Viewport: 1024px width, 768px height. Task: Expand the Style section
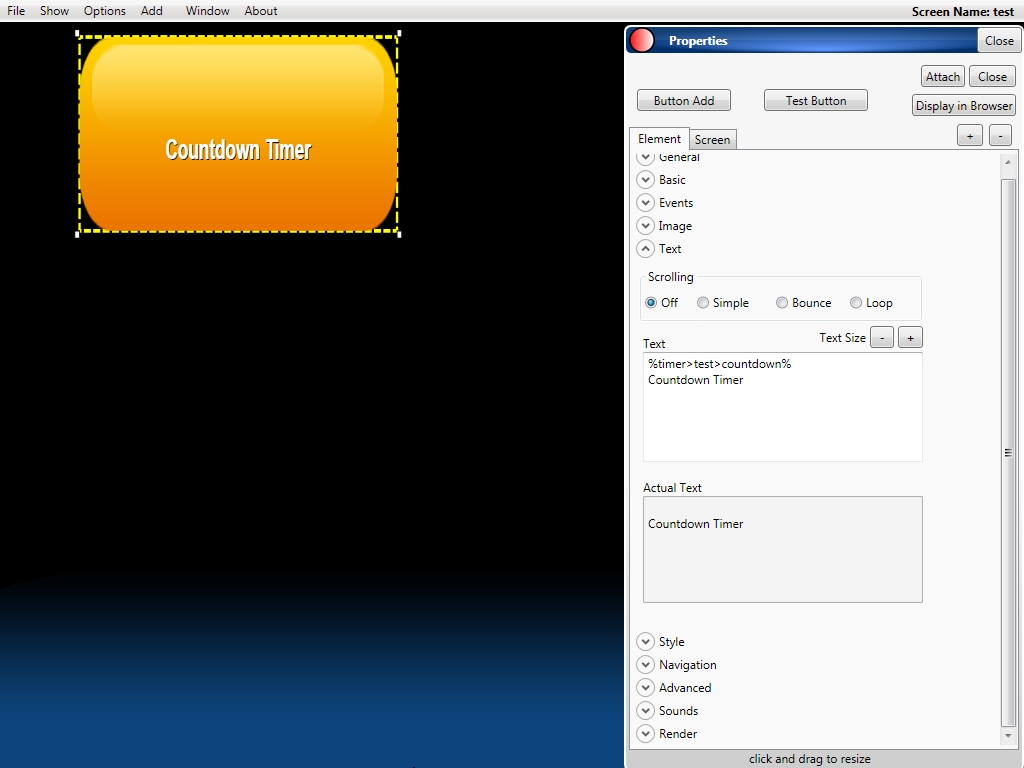pos(645,642)
